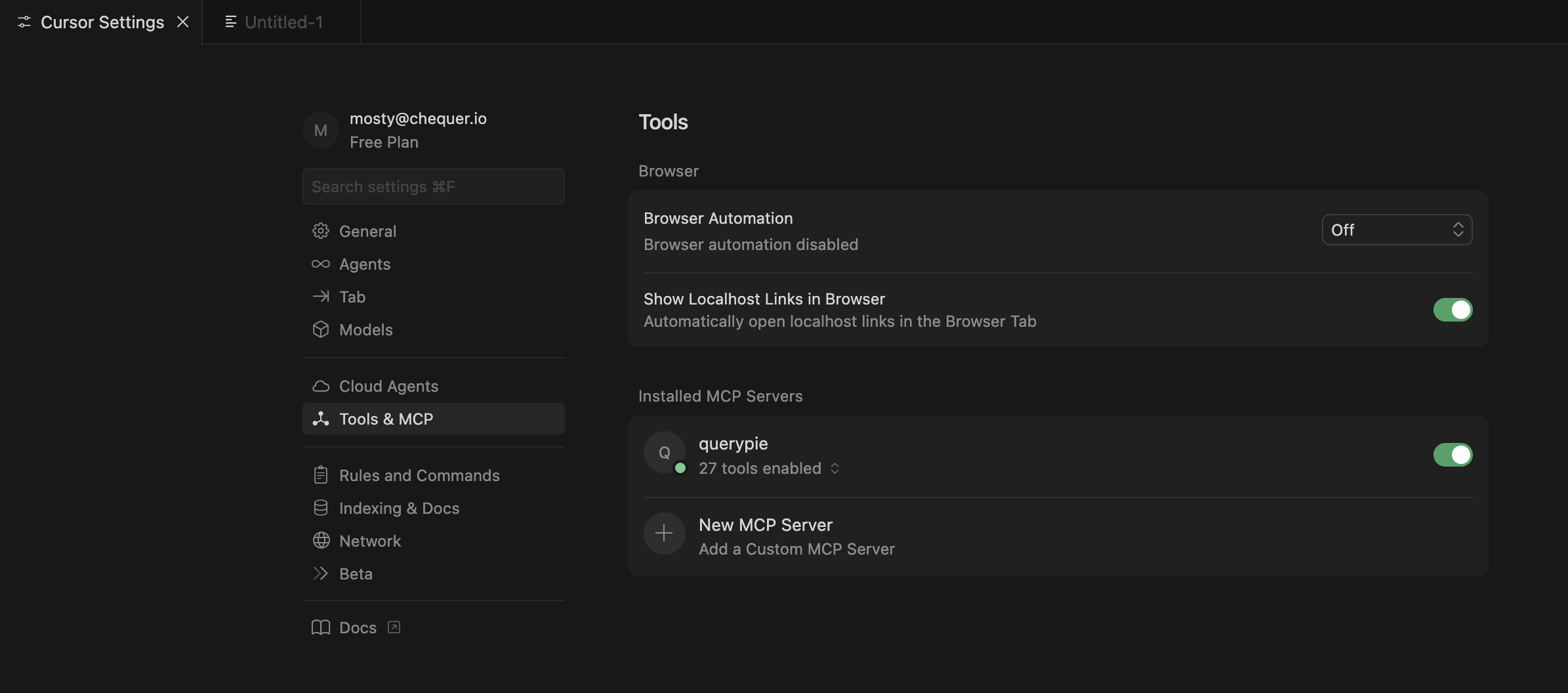Viewport: 1568px width, 693px height.
Task: Click the Beta chevrons icon
Action: pos(320,574)
